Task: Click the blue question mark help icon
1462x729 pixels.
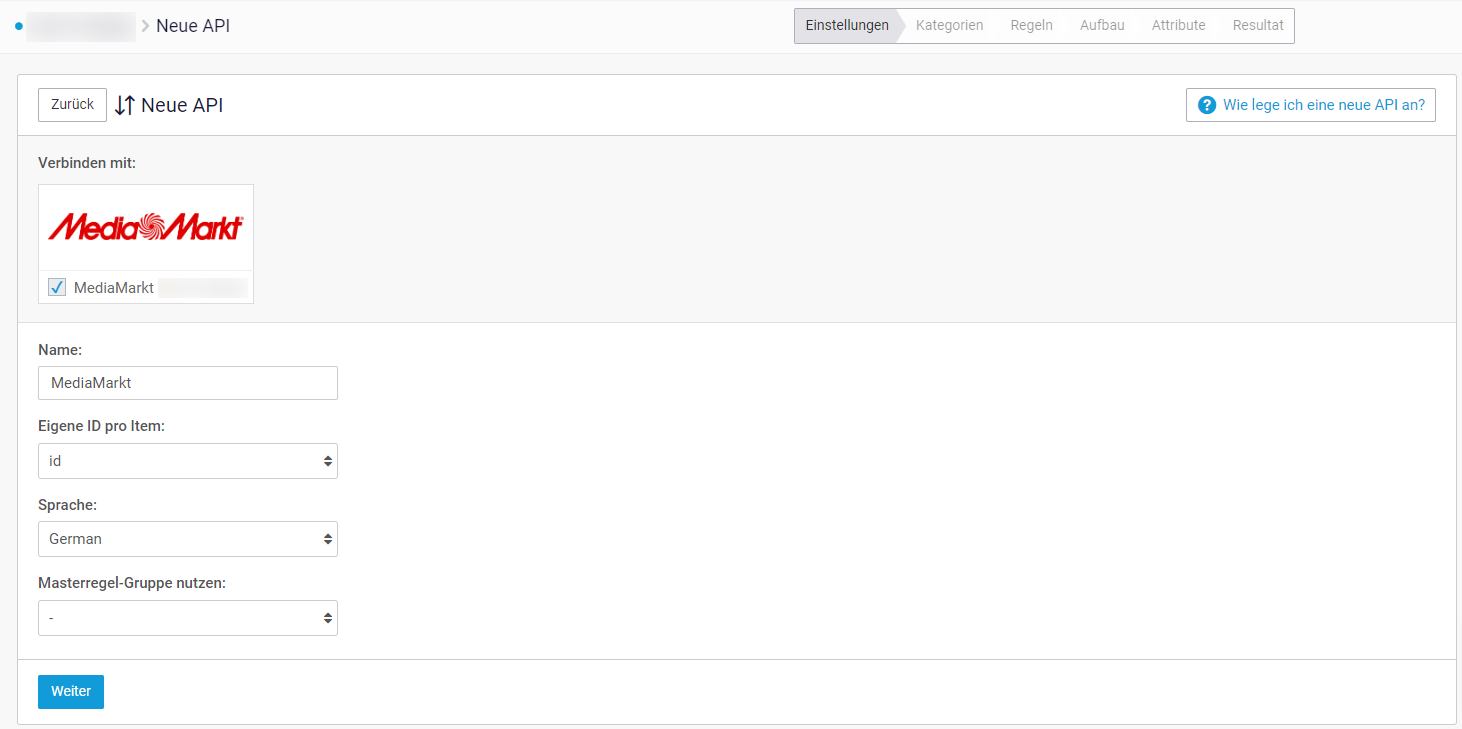Action: click(x=1207, y=105)
